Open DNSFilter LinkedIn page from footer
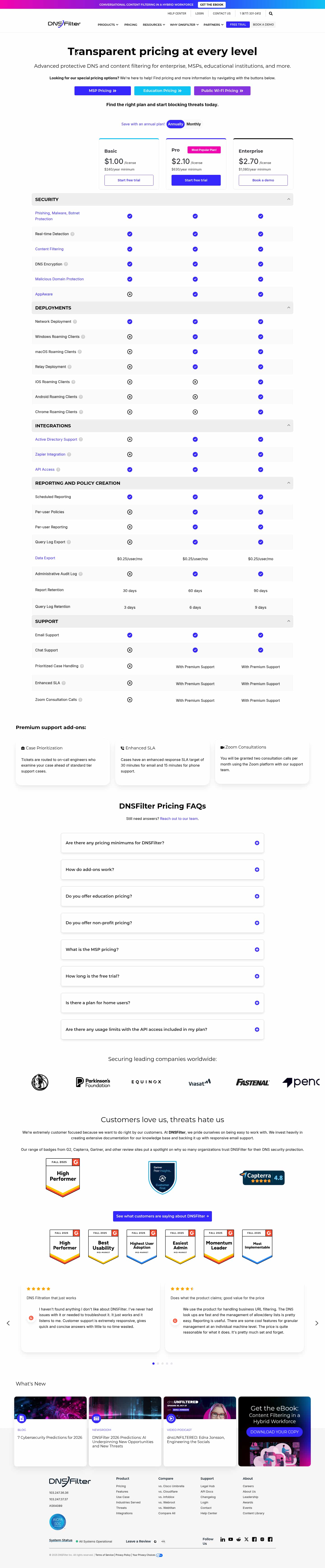 223,1539
